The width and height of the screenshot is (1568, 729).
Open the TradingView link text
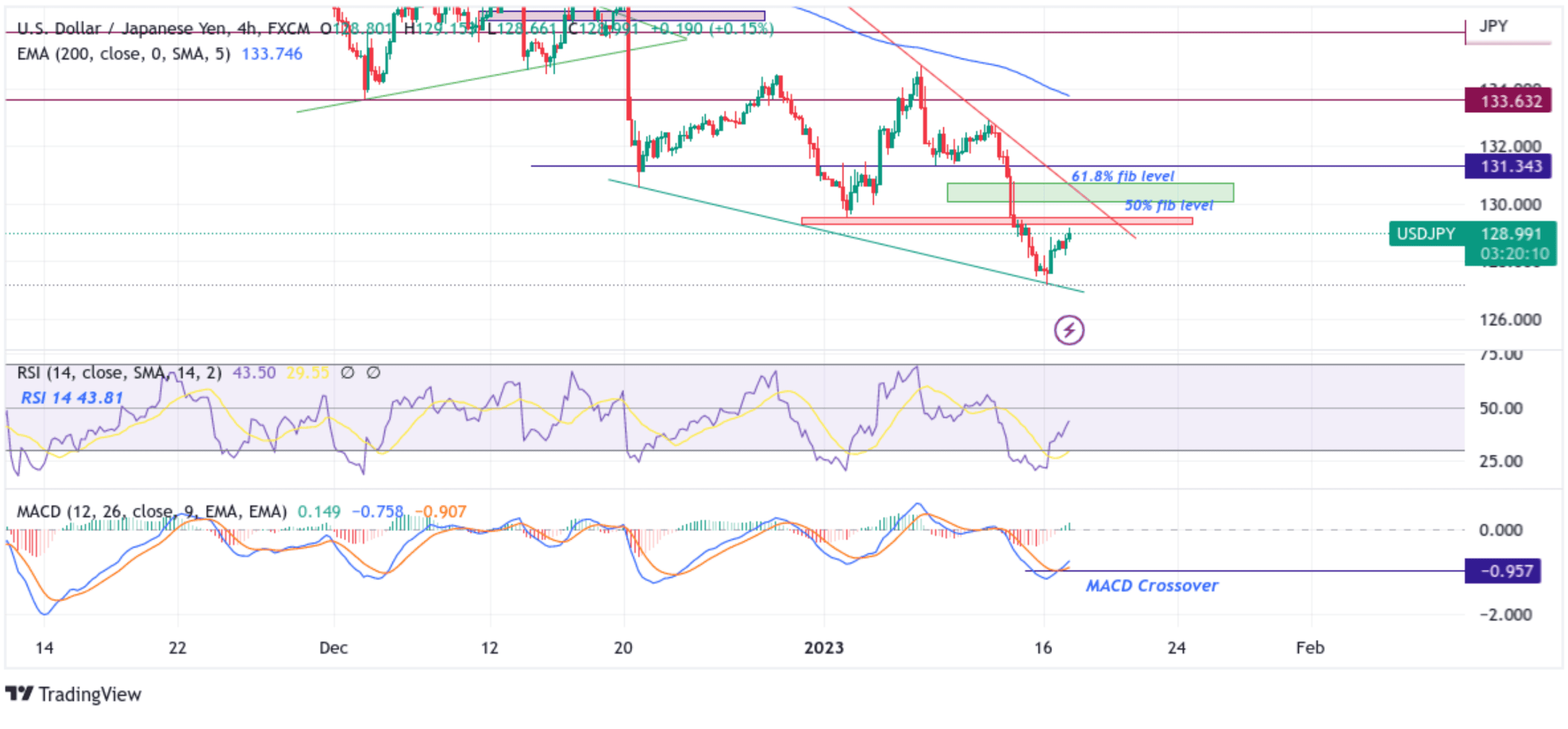(90, 694)
